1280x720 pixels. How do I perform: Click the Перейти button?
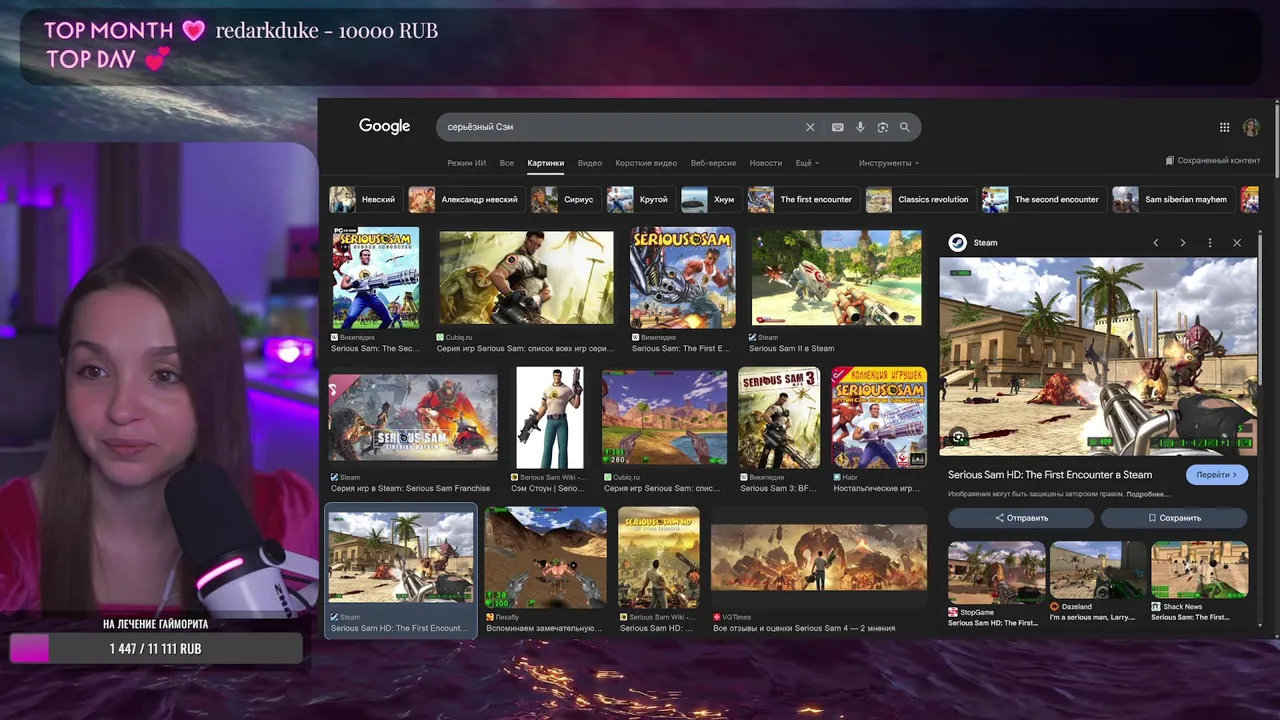pos(1217,475)
